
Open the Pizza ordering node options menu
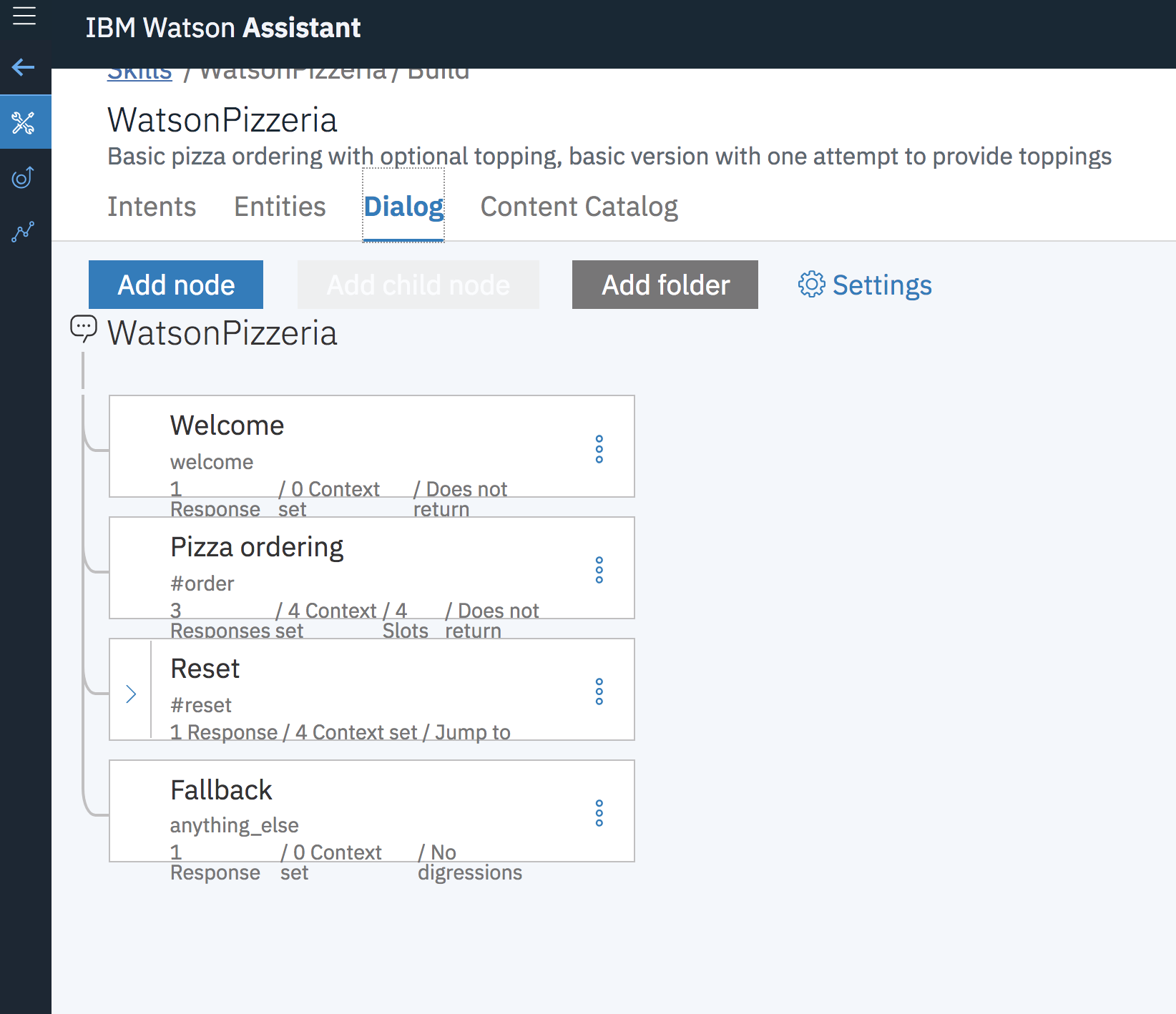pyautogui.click(x=599, y=570)
